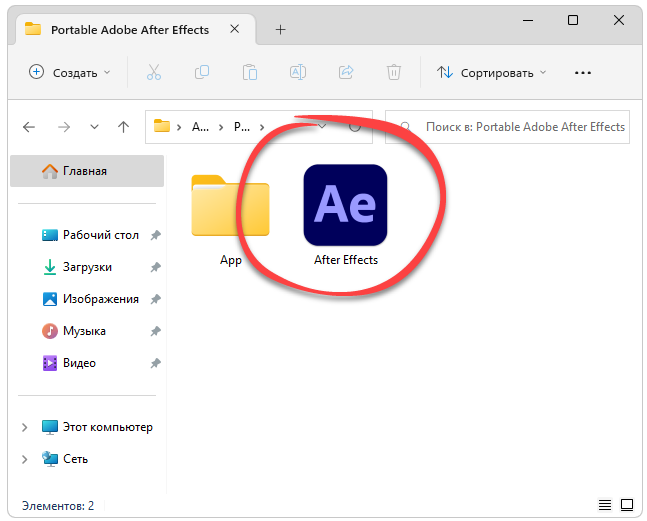Image resolution: width=647 pixels, height=521 pixels.
Task: Switch to large icons view
Action: tap(627, 505)
